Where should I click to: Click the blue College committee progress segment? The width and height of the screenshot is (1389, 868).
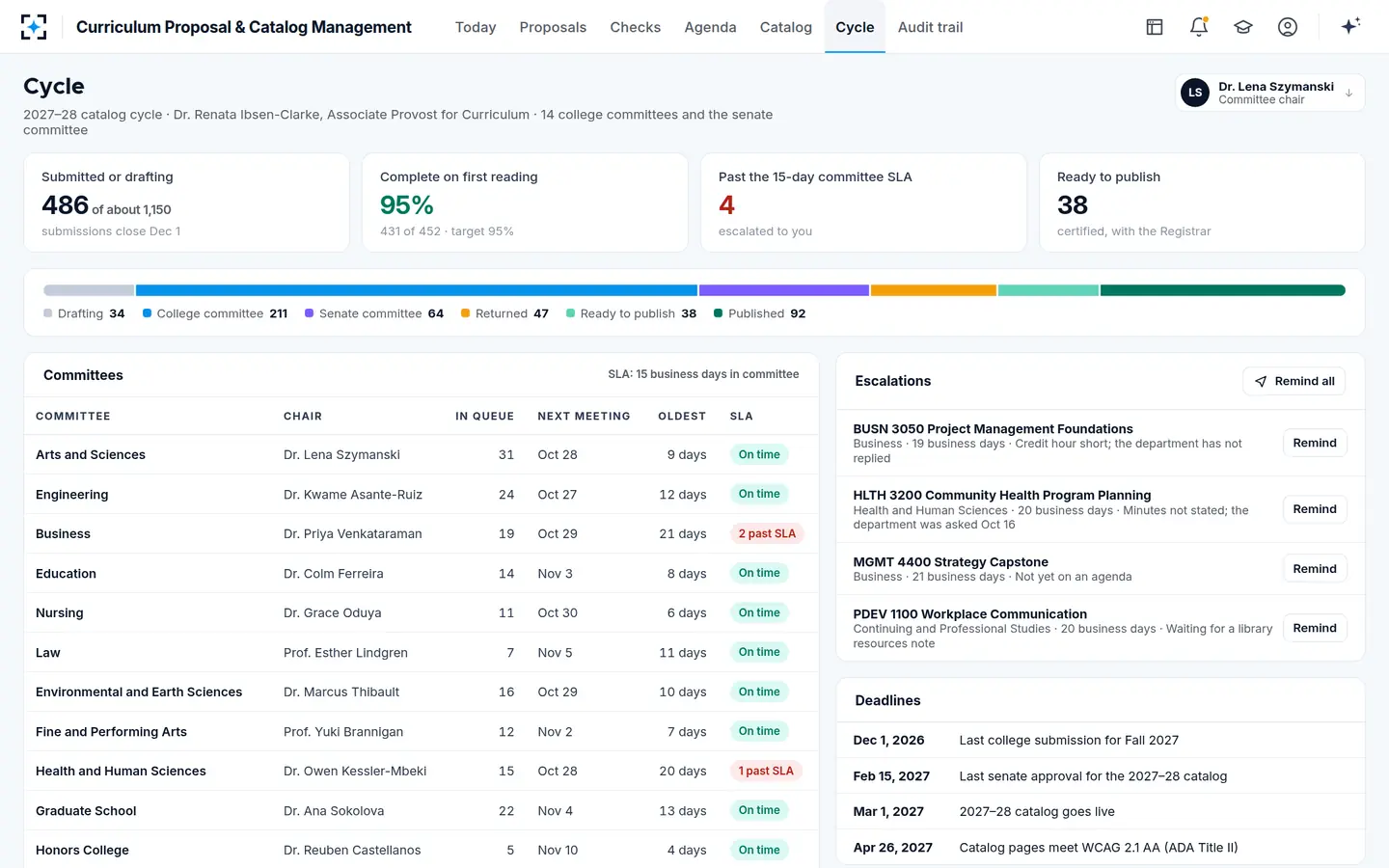[x=417, y=290]
